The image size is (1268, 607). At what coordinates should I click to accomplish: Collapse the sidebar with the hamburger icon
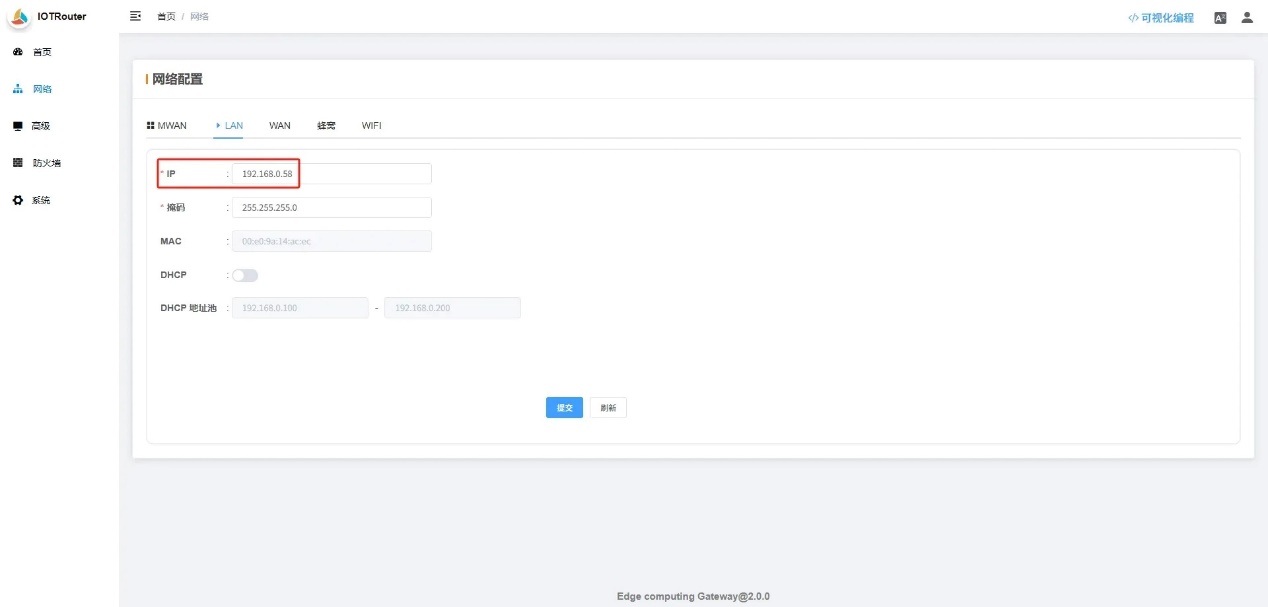[x=136, y=17]
